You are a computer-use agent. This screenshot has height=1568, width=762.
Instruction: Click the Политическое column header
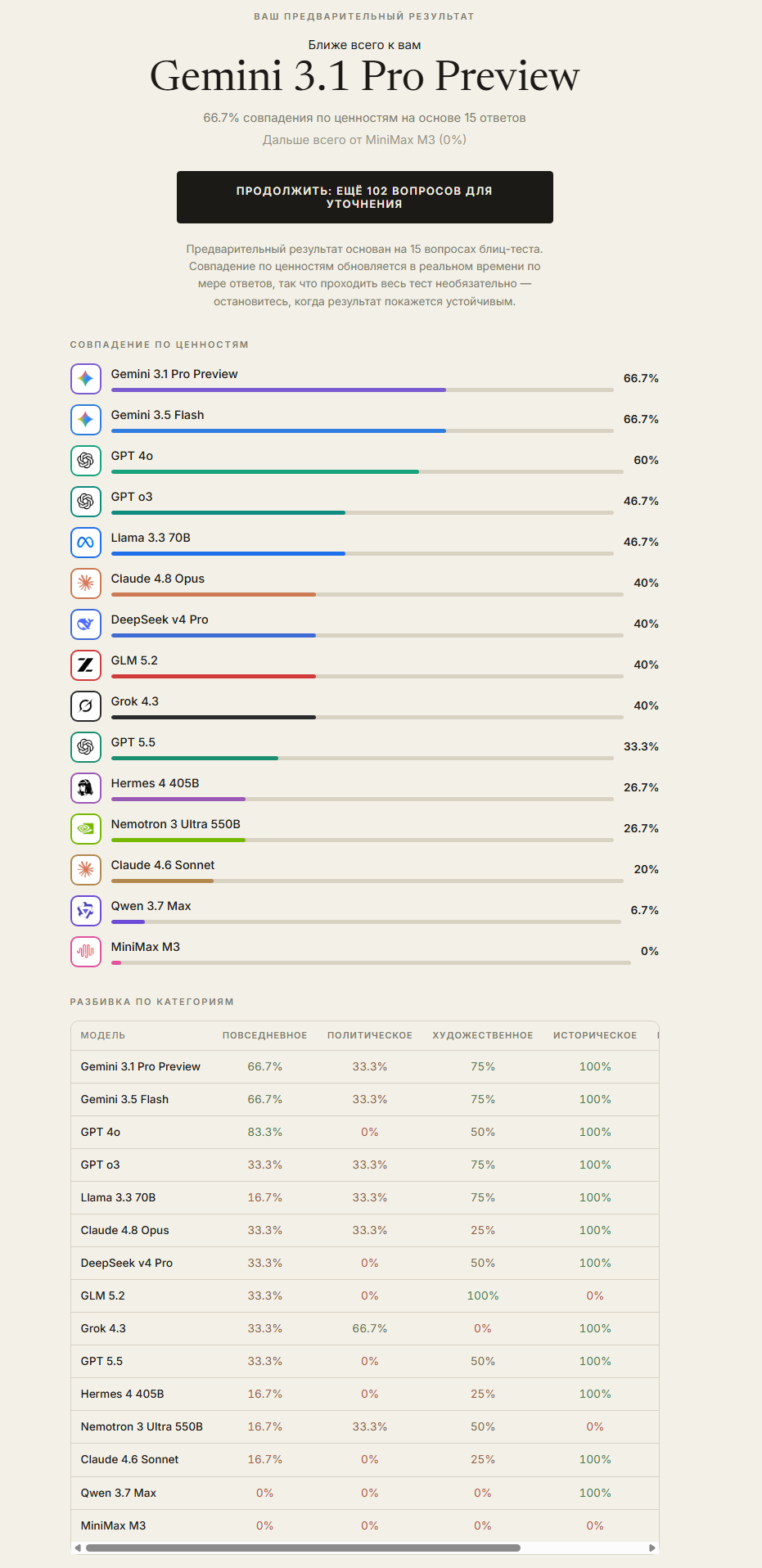click(x=370, y=1035)
